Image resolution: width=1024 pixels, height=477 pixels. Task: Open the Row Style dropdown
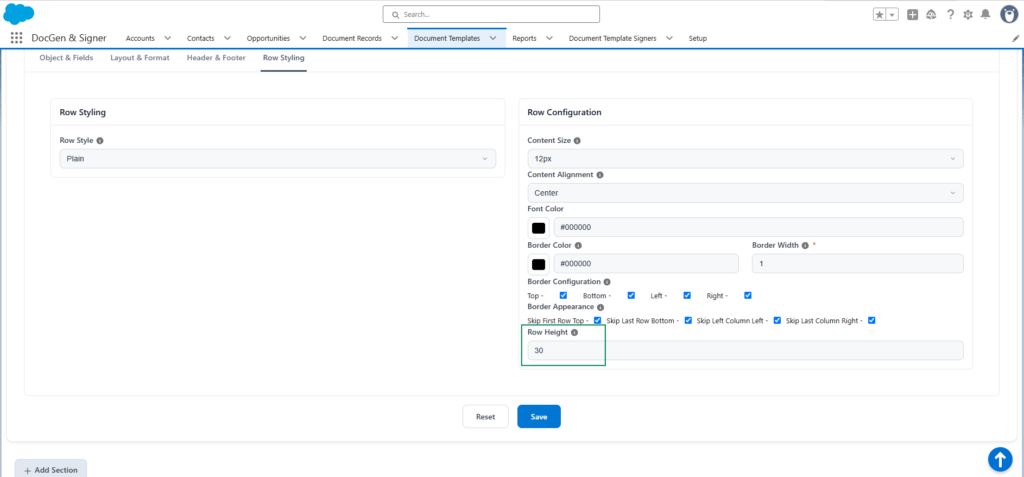[278, 159]
